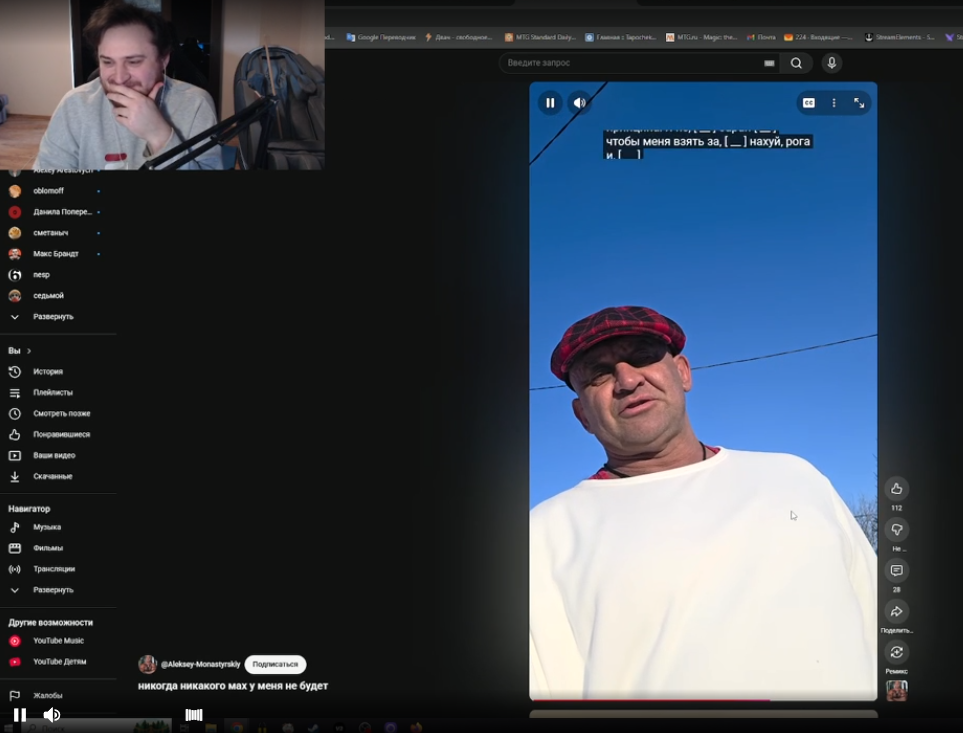Expand the Навигатор section with Развернуть
The image size is (963, 733).
(x=54, y=589)
